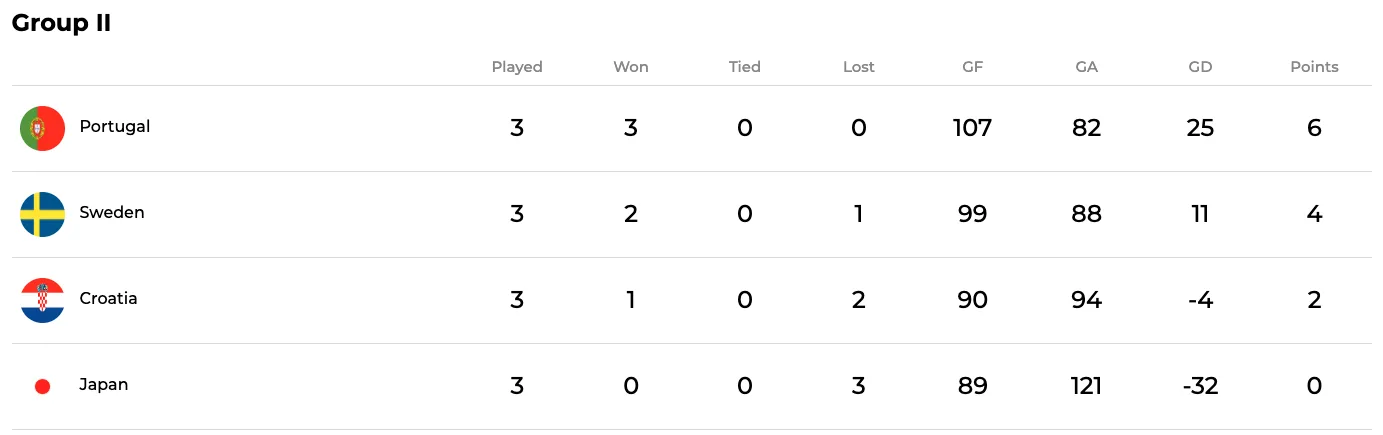Click Japan's goal difference of -32
The height and width of the screenshot is (435, 1383).
click(1200, 386)
